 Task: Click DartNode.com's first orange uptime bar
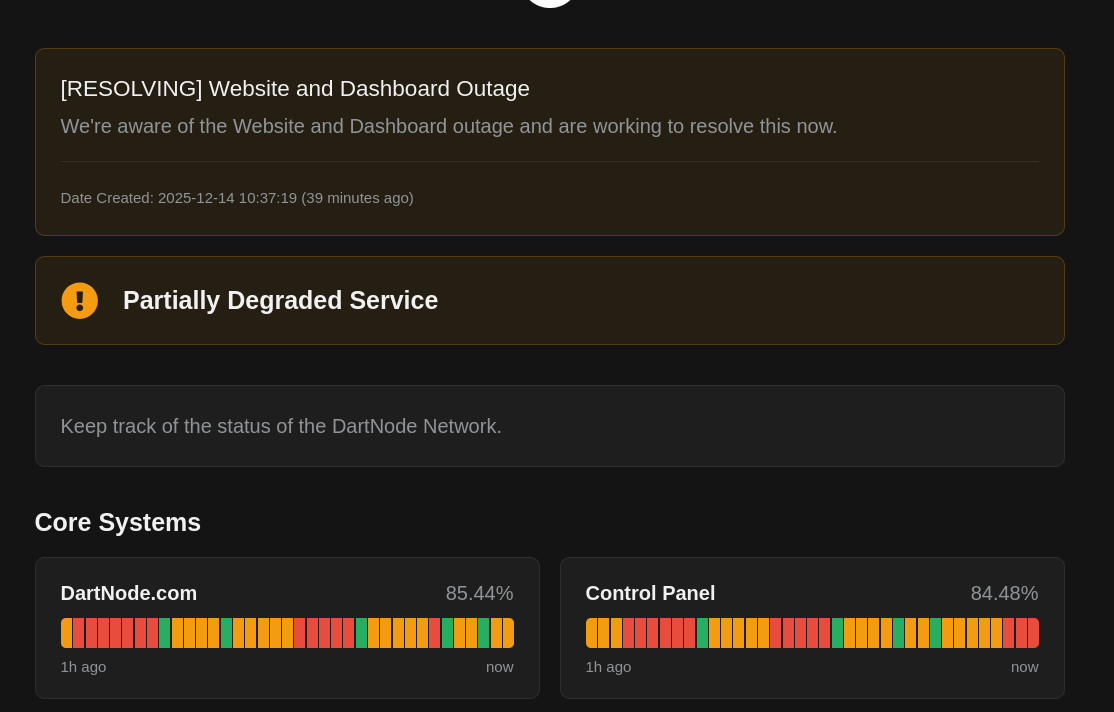[x=66, y=633]
